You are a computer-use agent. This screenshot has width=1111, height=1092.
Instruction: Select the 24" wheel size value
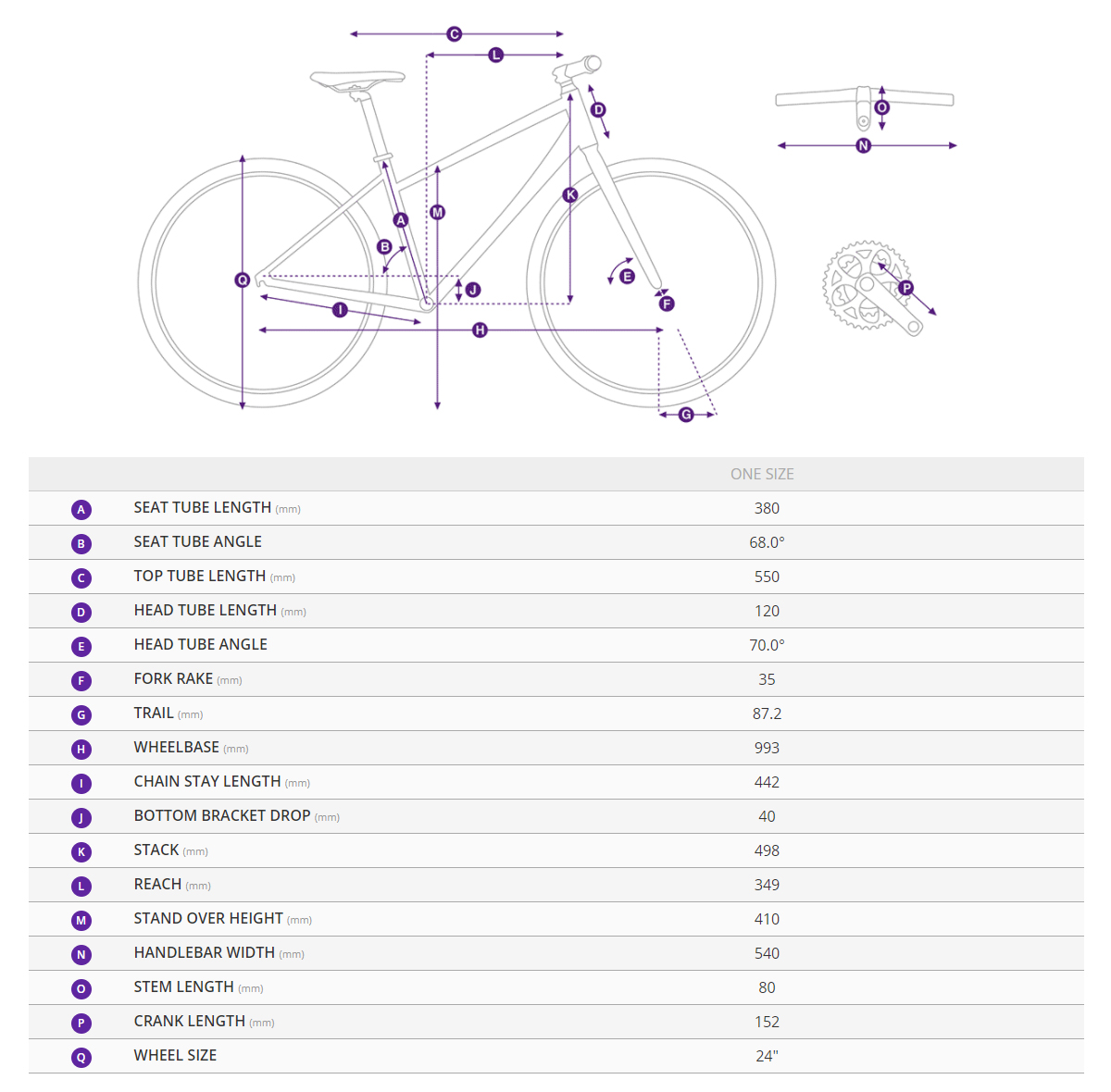[x=767, y=1056]
